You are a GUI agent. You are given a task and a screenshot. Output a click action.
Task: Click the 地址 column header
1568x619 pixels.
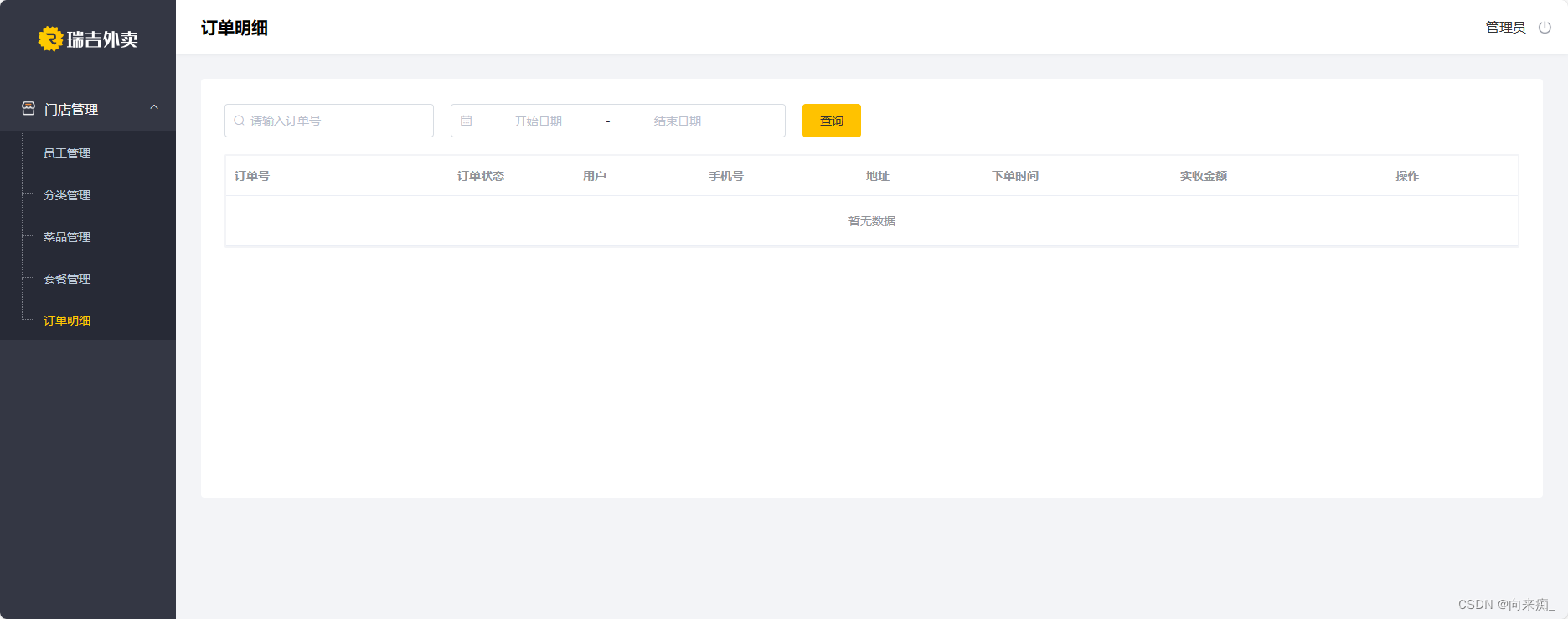click(878, 176)
